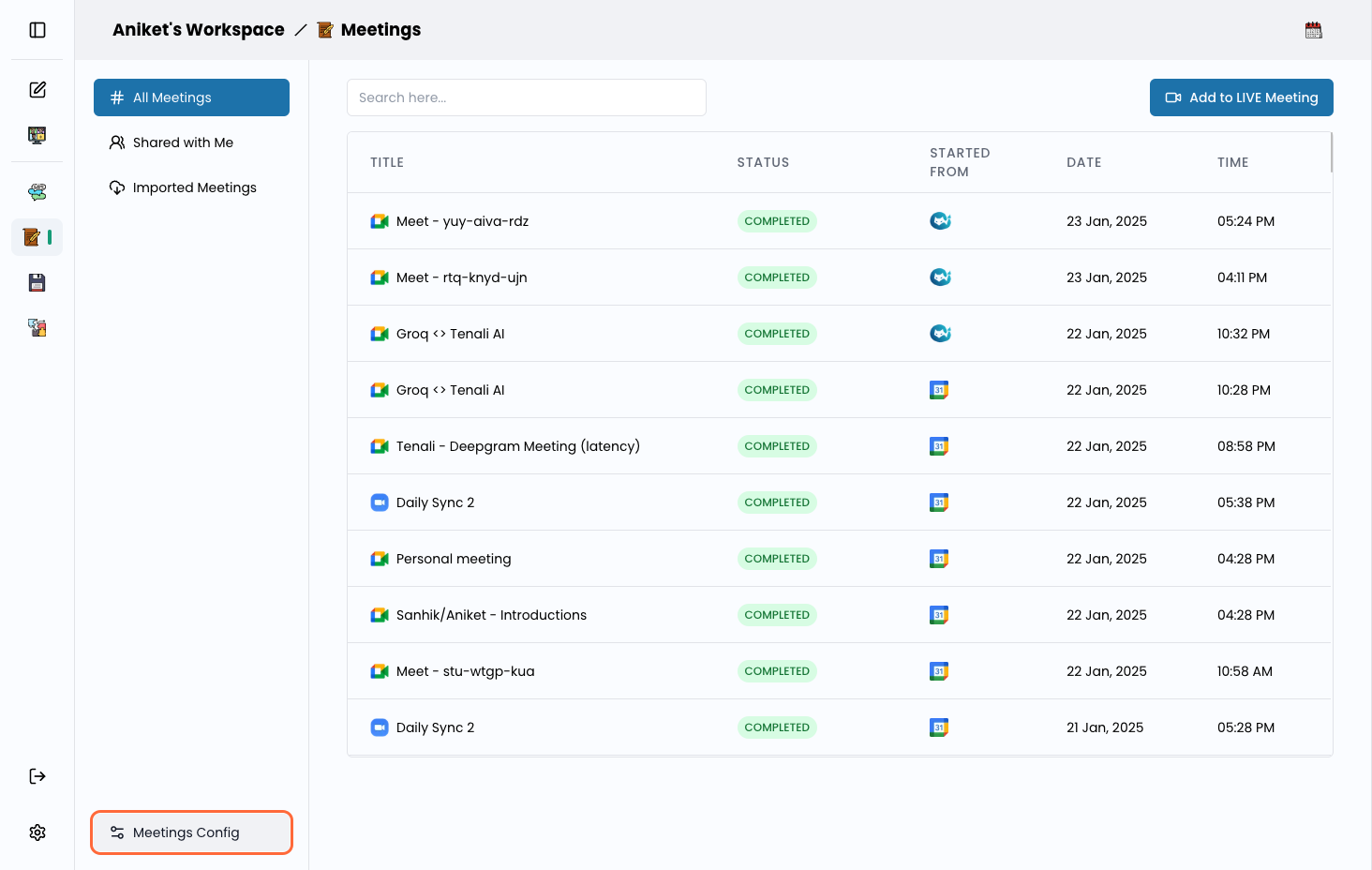Open Imported Meetings list
The image size is (1372, 870).
191,187
